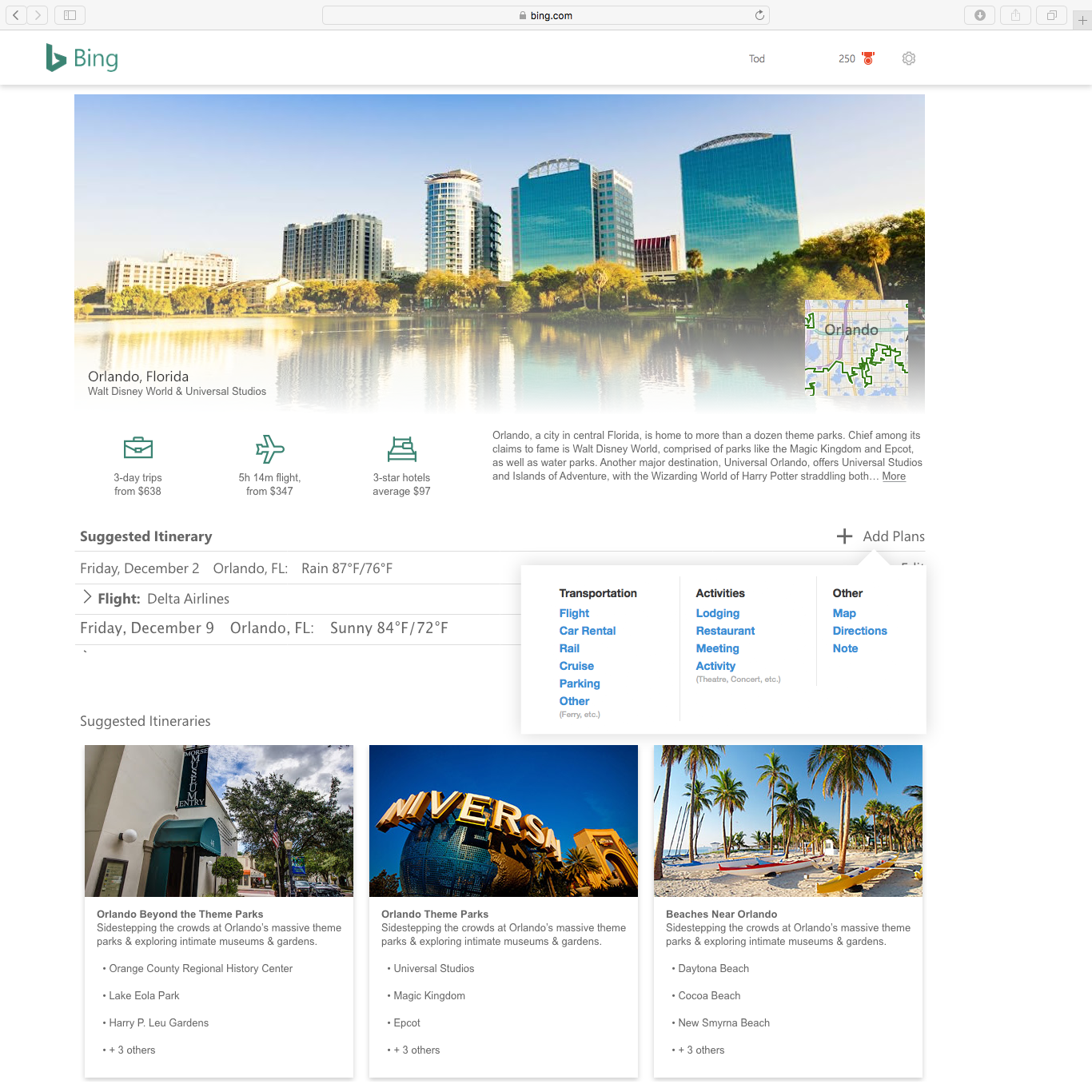Select Restaurant under Activities

(x=725, y=631)
